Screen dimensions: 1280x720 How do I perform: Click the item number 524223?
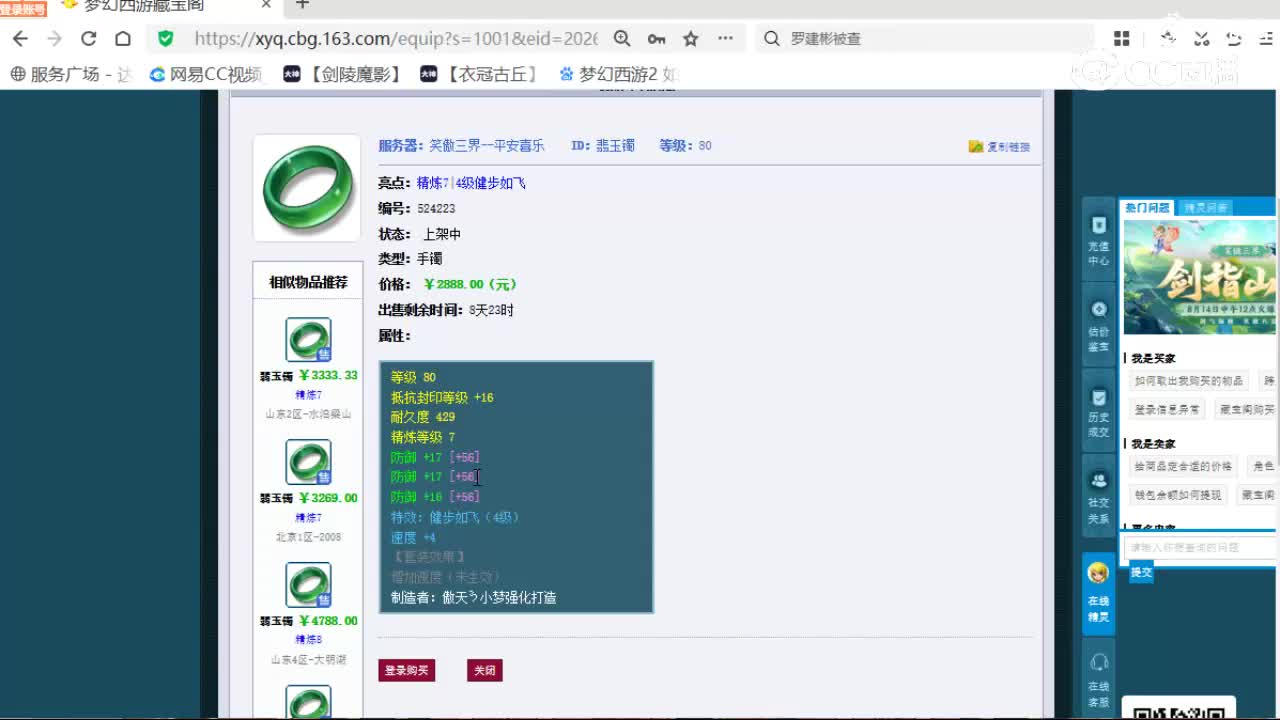pos(436,208)
